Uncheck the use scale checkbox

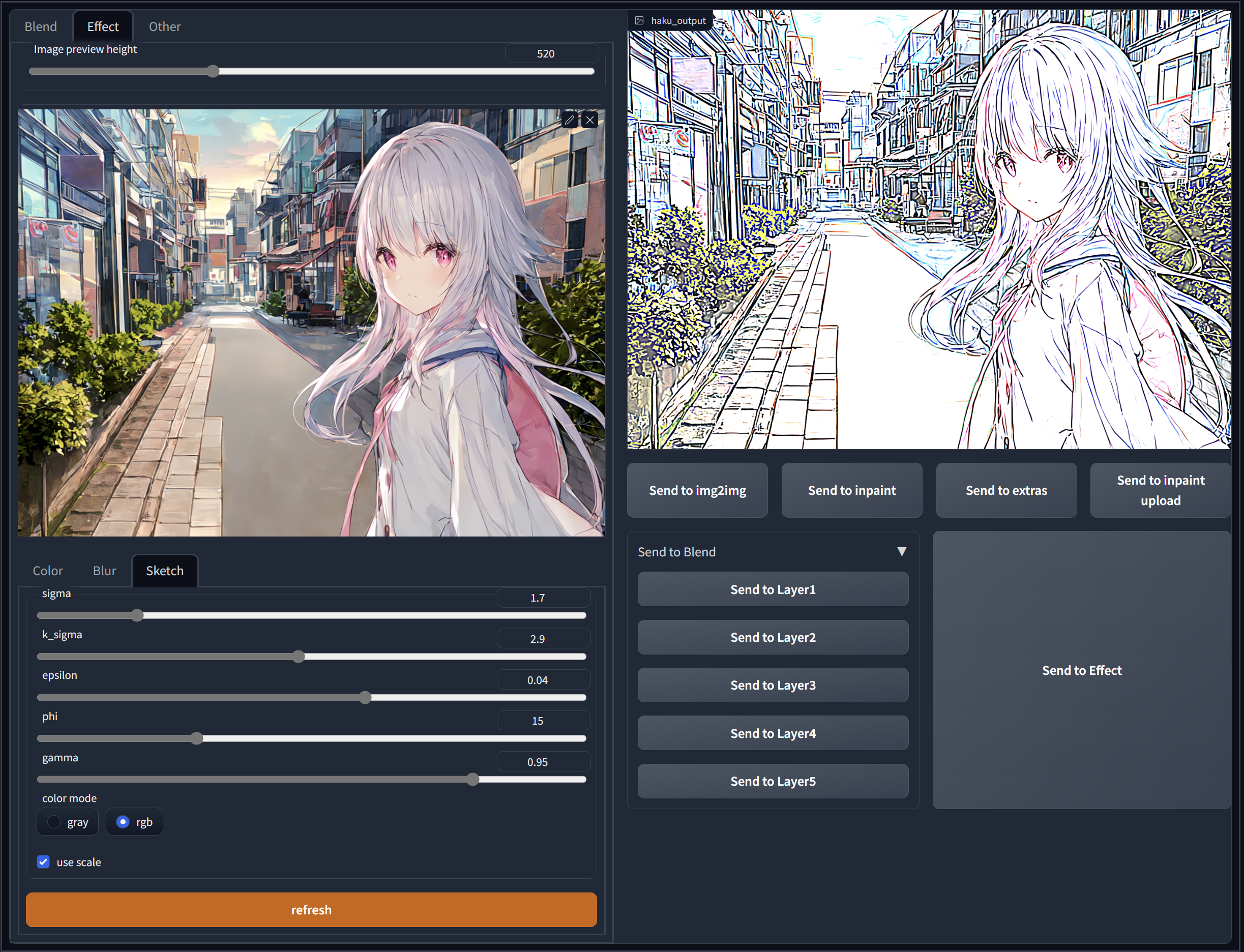pyautogui.click(x=44, y=862)
